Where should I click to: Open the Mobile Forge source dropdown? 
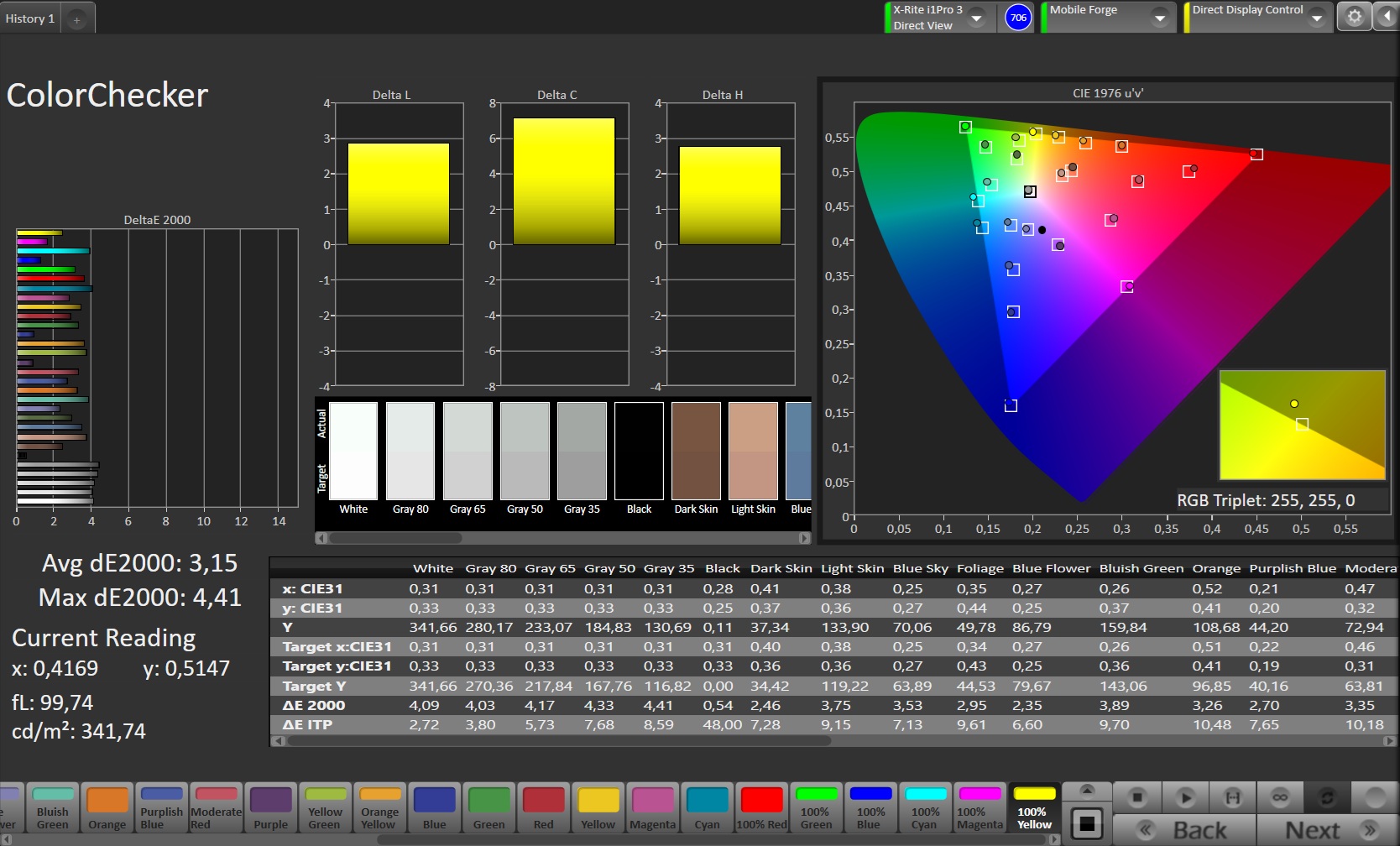[1159, 18]
